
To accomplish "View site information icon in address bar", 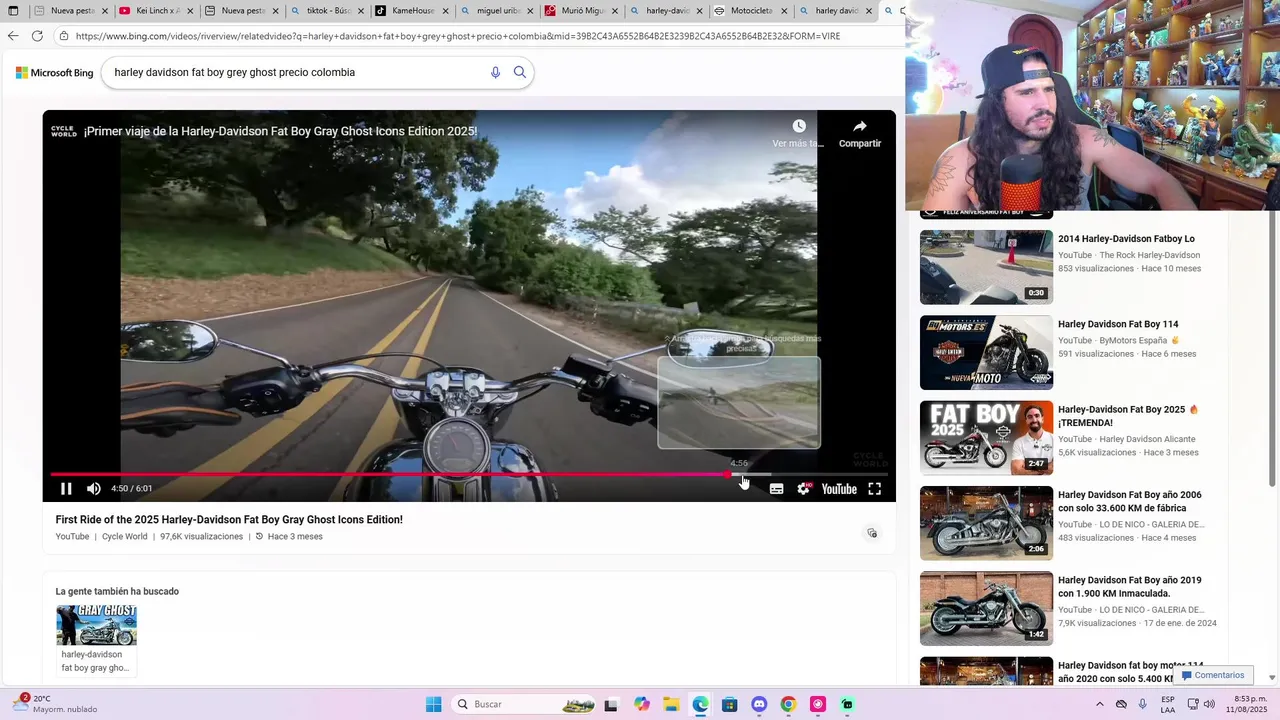I will coord(64,36).
